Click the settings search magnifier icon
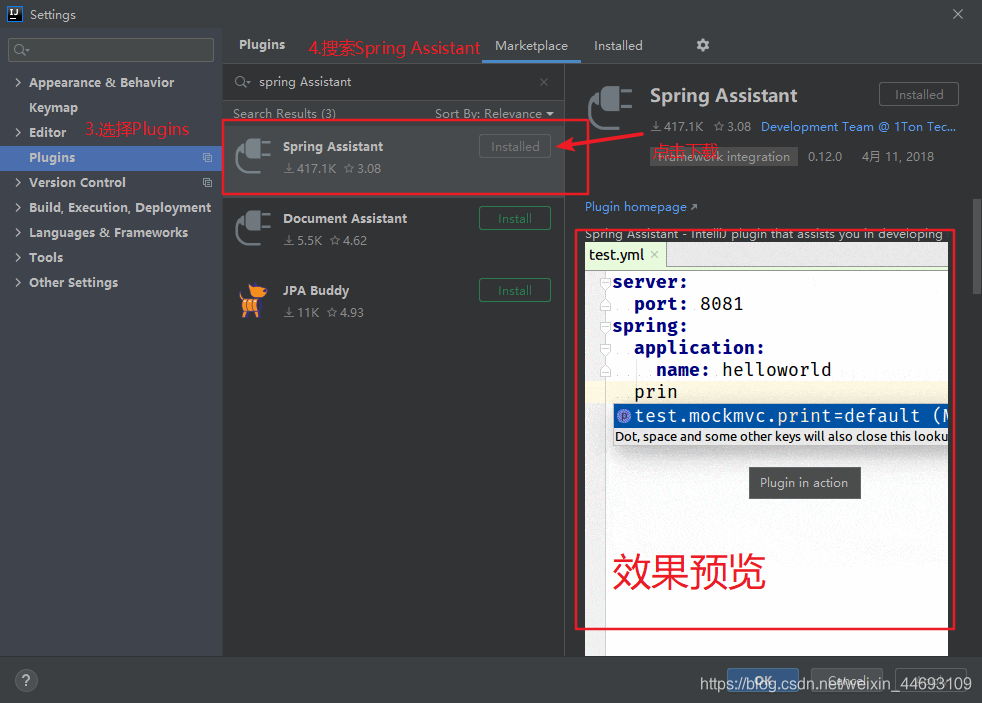 pos(21,50)
